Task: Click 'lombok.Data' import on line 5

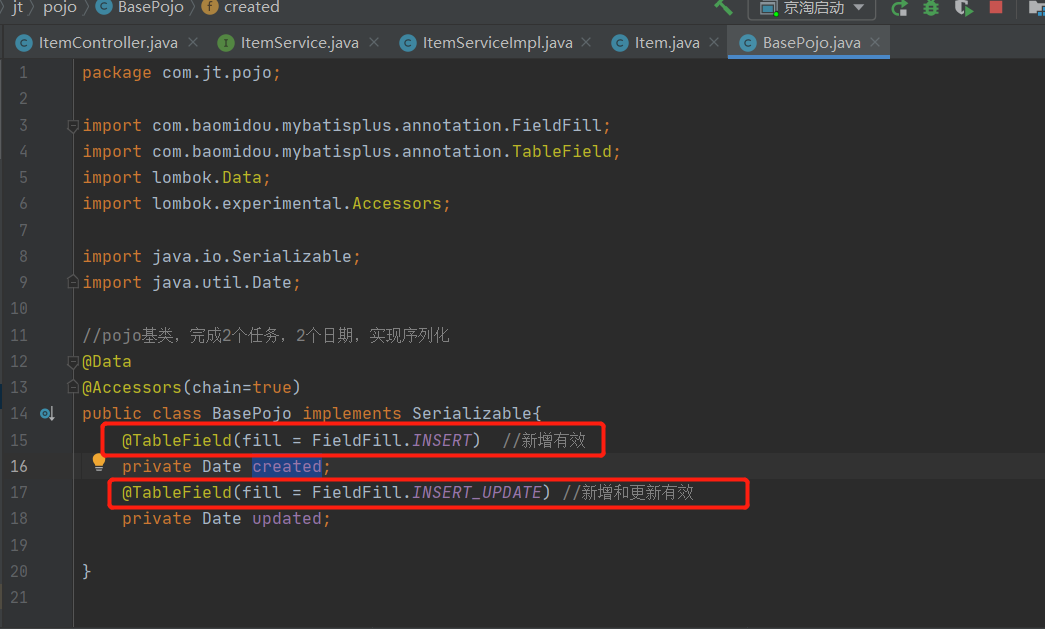Action: [x=207, y=177]
